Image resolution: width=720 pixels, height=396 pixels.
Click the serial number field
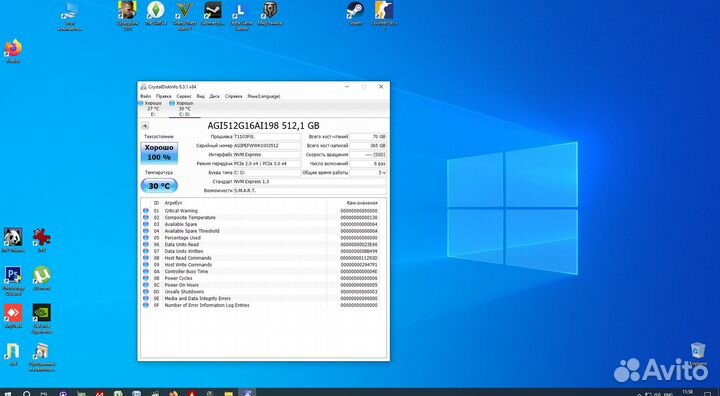pyautogui.click(x=267, y=146)
